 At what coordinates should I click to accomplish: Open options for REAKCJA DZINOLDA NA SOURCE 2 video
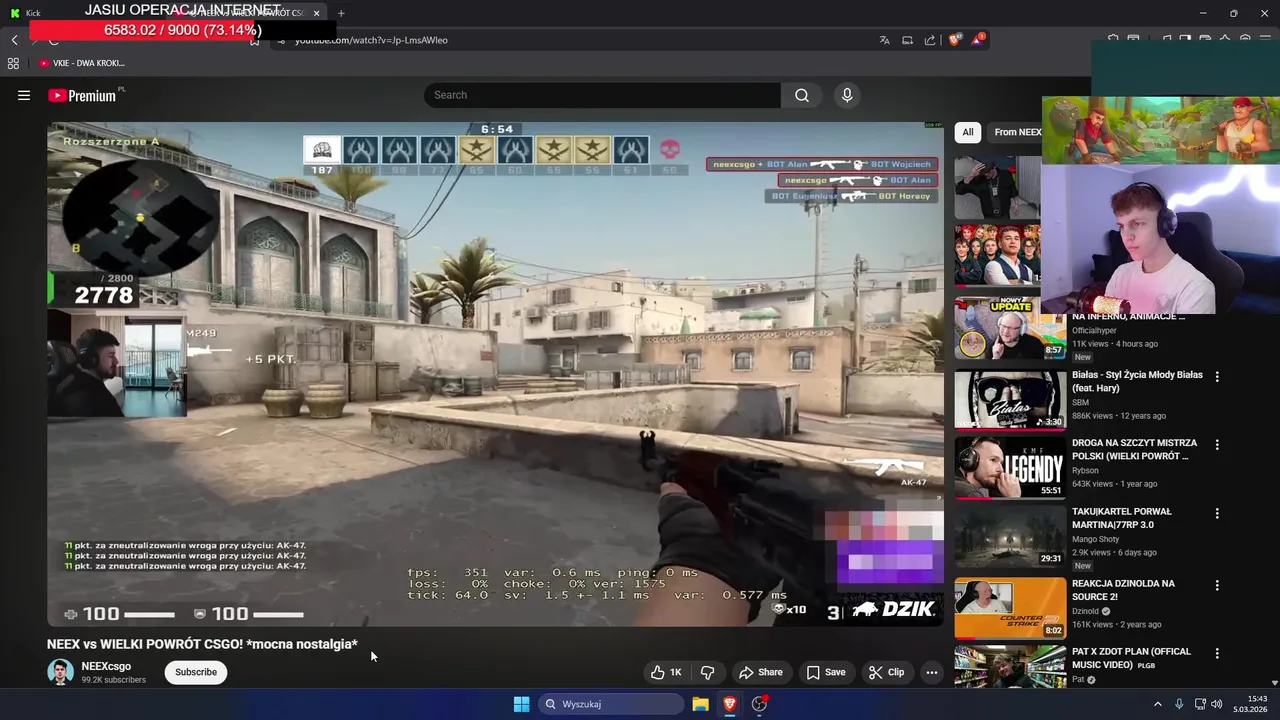[x=1217, y=585]
